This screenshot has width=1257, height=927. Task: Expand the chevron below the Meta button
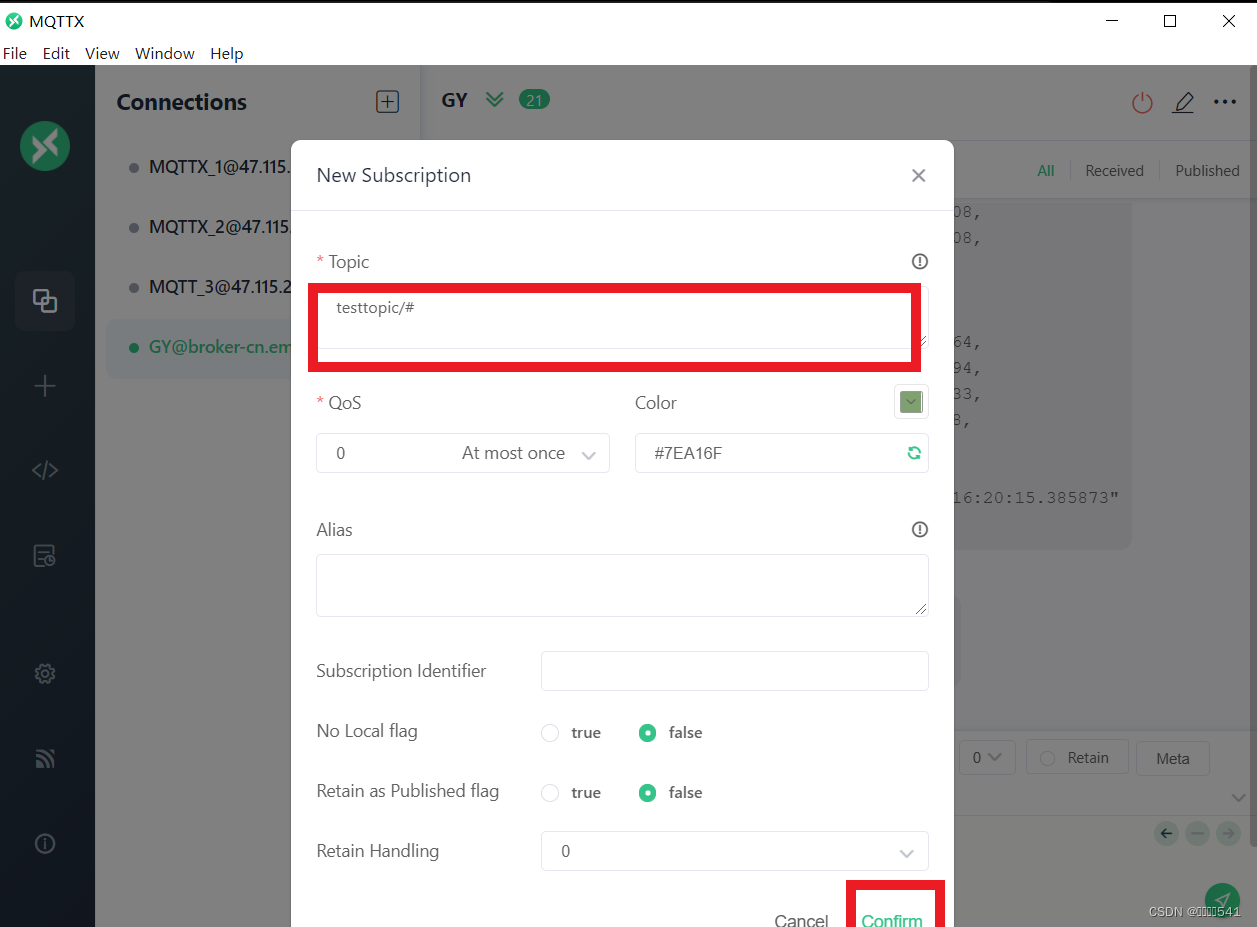(x=1237, y=797)
